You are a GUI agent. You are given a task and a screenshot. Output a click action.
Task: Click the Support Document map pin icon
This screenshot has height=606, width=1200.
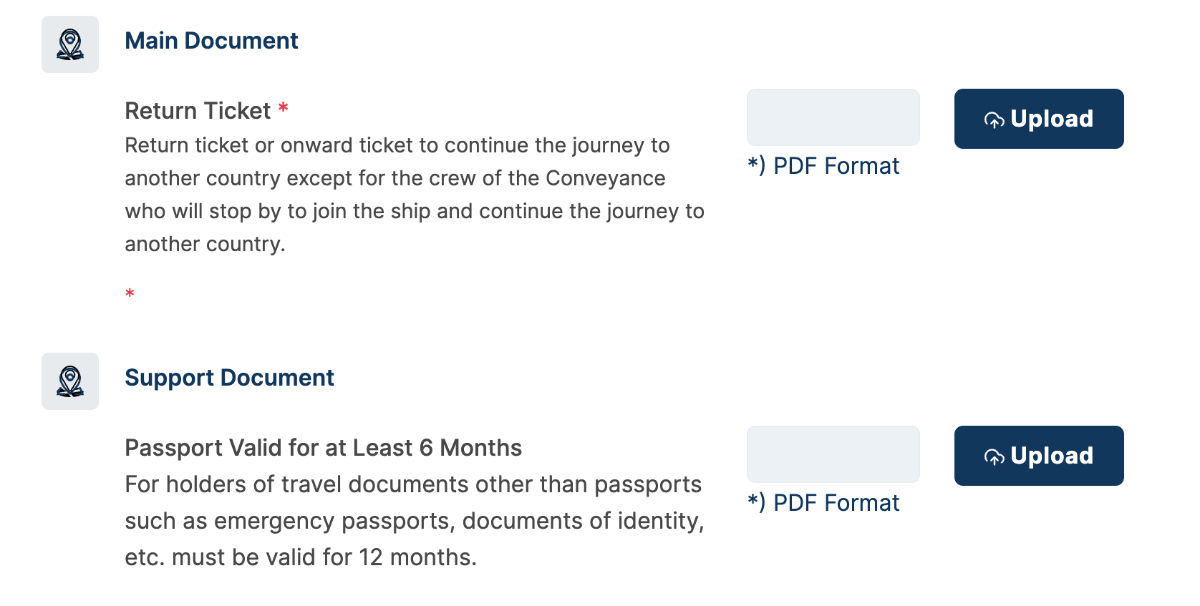pos(70,381)
